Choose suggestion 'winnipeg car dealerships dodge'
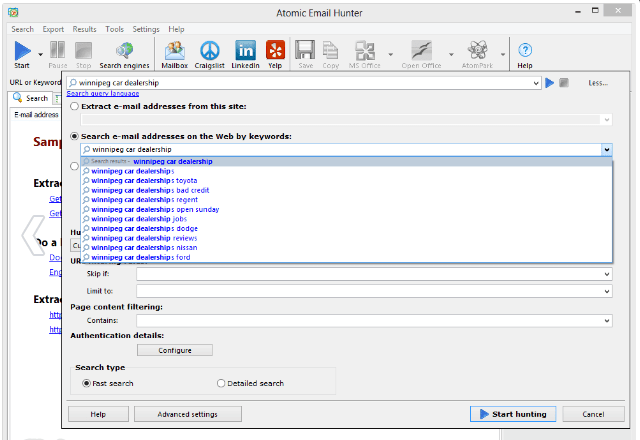 (x=347, y=229)
